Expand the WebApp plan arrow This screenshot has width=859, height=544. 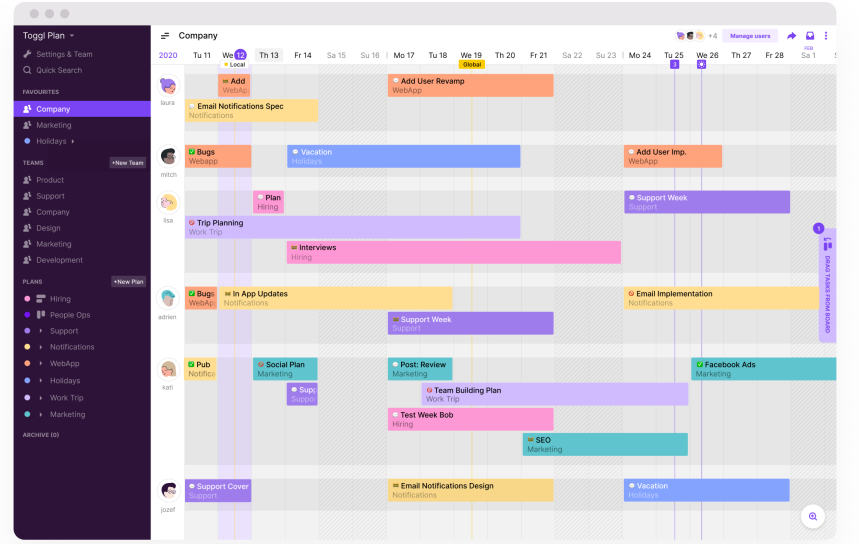point(41,363)
